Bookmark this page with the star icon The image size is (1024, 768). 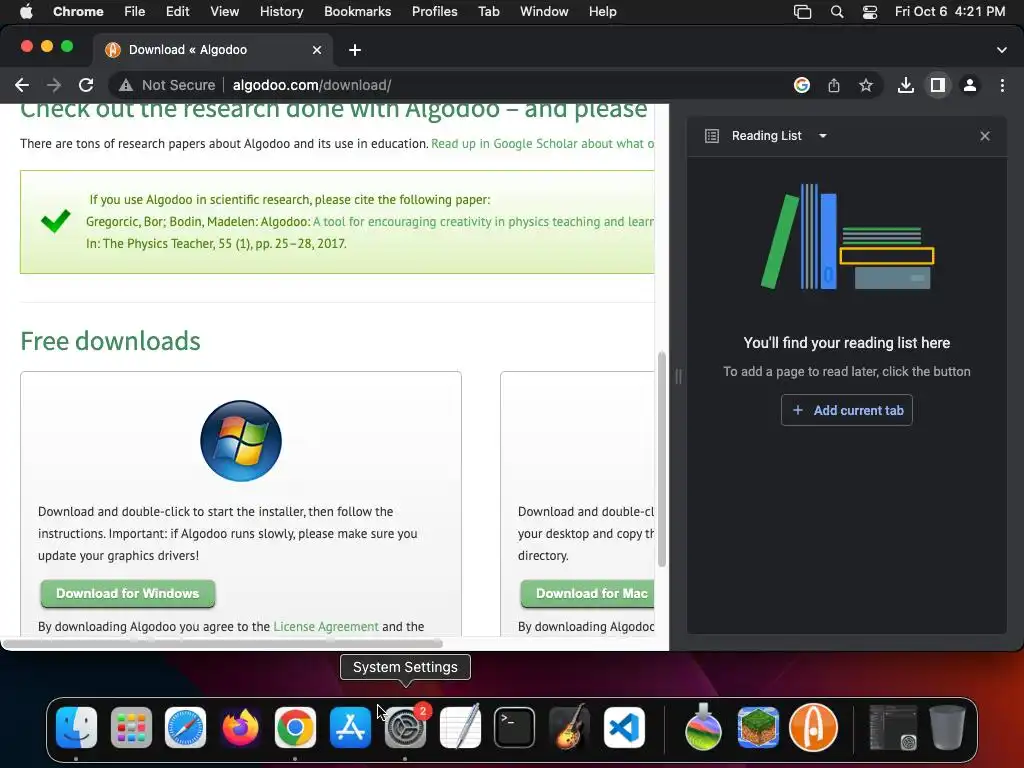[865, 85]
